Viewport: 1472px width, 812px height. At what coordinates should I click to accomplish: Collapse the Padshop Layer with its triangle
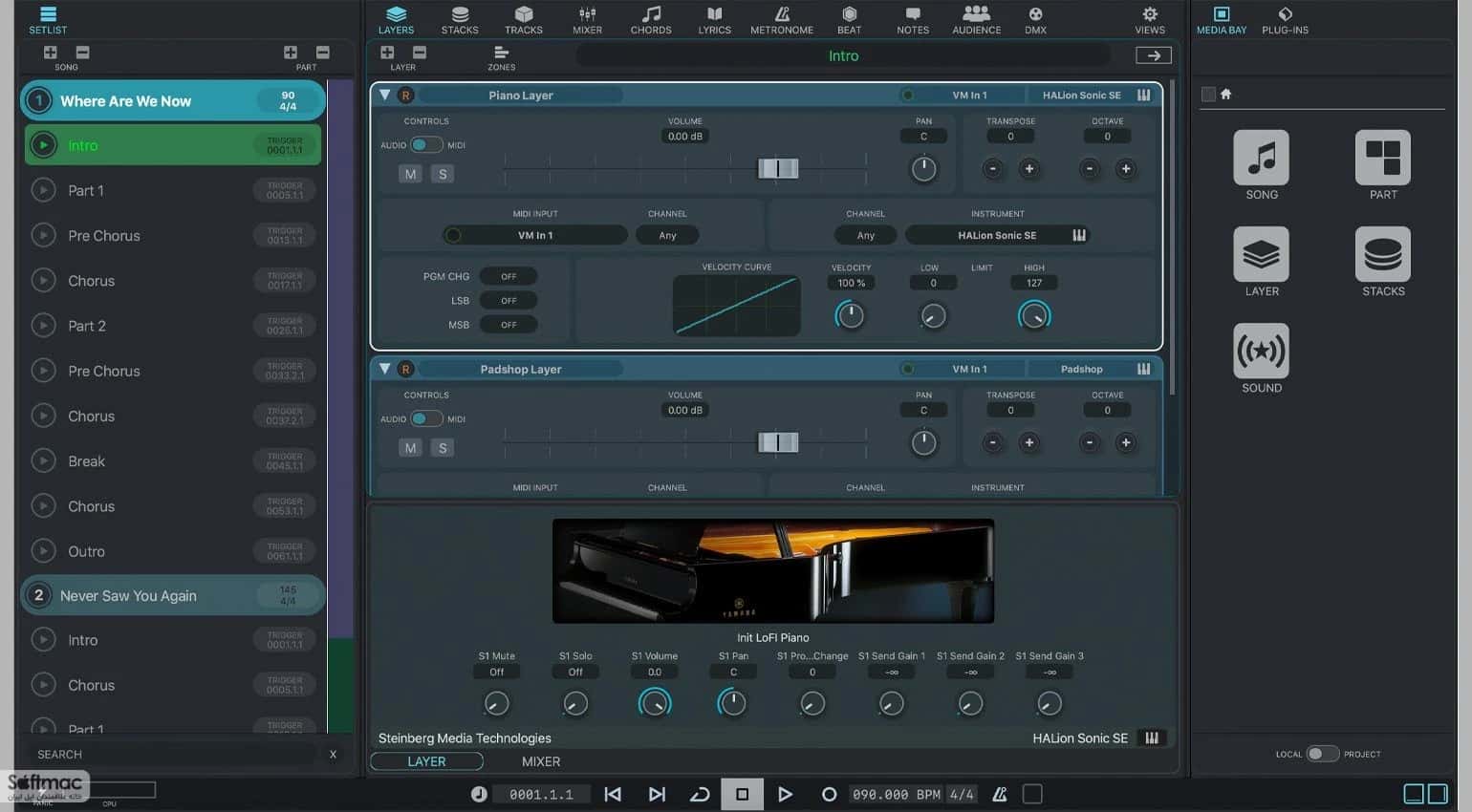click(384, 369)
